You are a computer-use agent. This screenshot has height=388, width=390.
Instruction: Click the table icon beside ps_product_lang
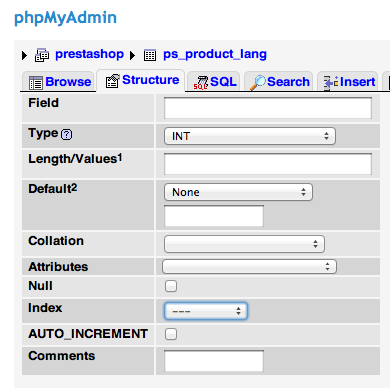pos(150,55)
